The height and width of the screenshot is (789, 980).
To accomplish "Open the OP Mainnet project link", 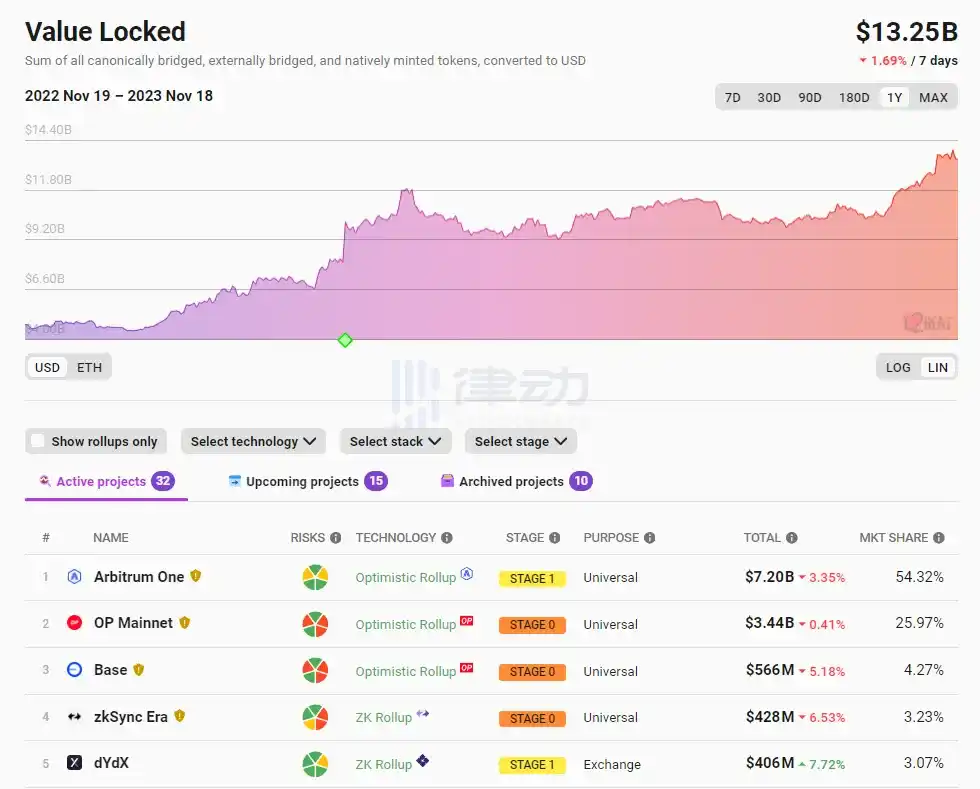I will (133, 623).
